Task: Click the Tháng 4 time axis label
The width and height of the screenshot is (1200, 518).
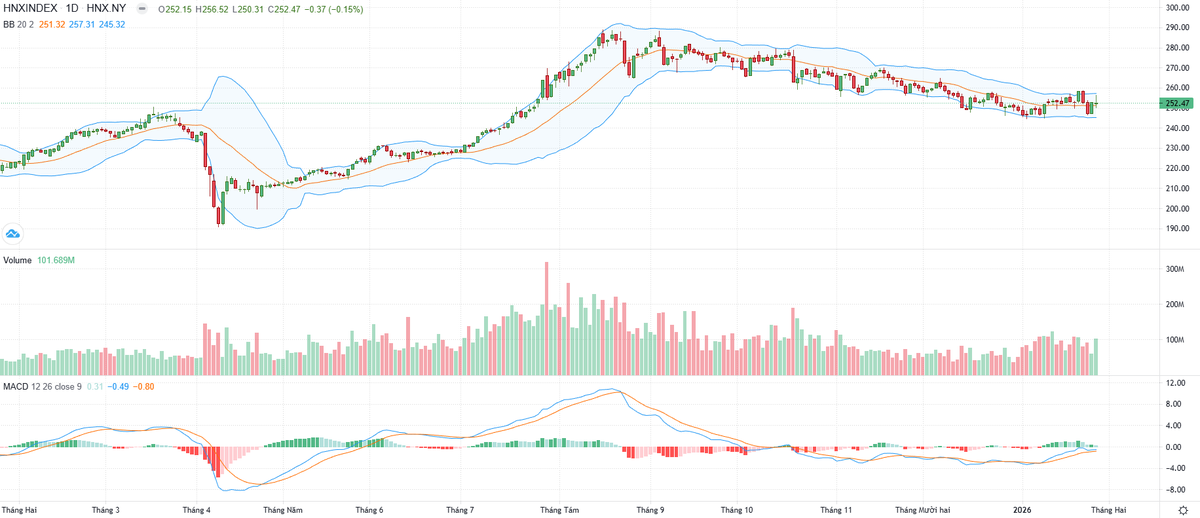Action: [x=195, y=510]
